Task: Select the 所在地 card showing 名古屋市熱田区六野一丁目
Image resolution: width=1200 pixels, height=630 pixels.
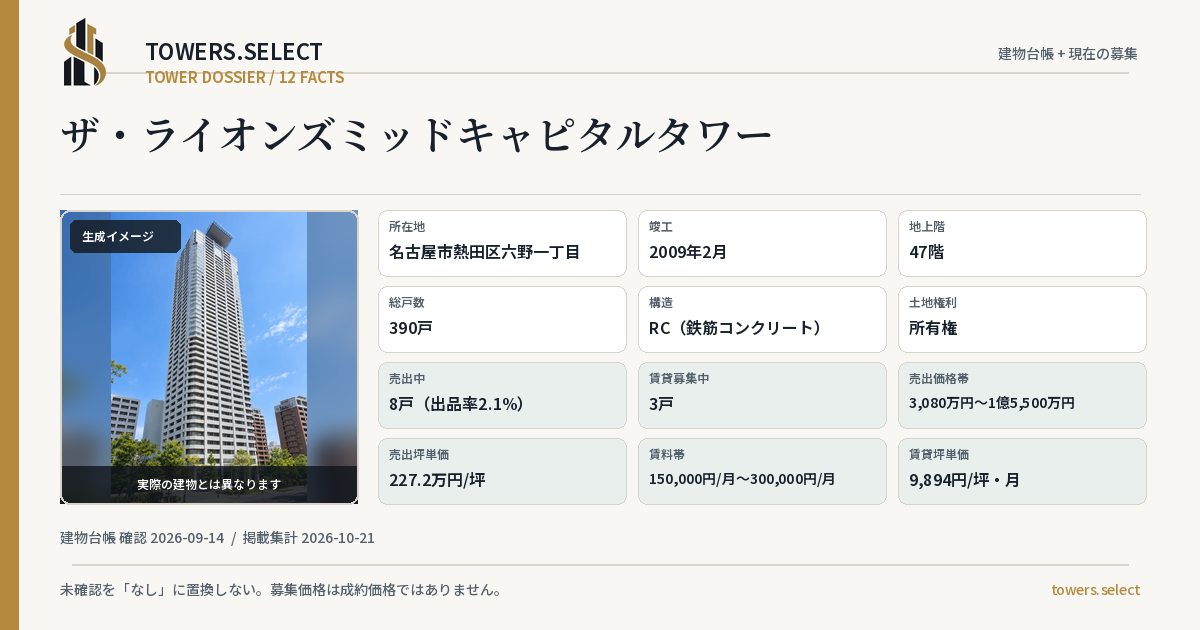Action: 502,243
